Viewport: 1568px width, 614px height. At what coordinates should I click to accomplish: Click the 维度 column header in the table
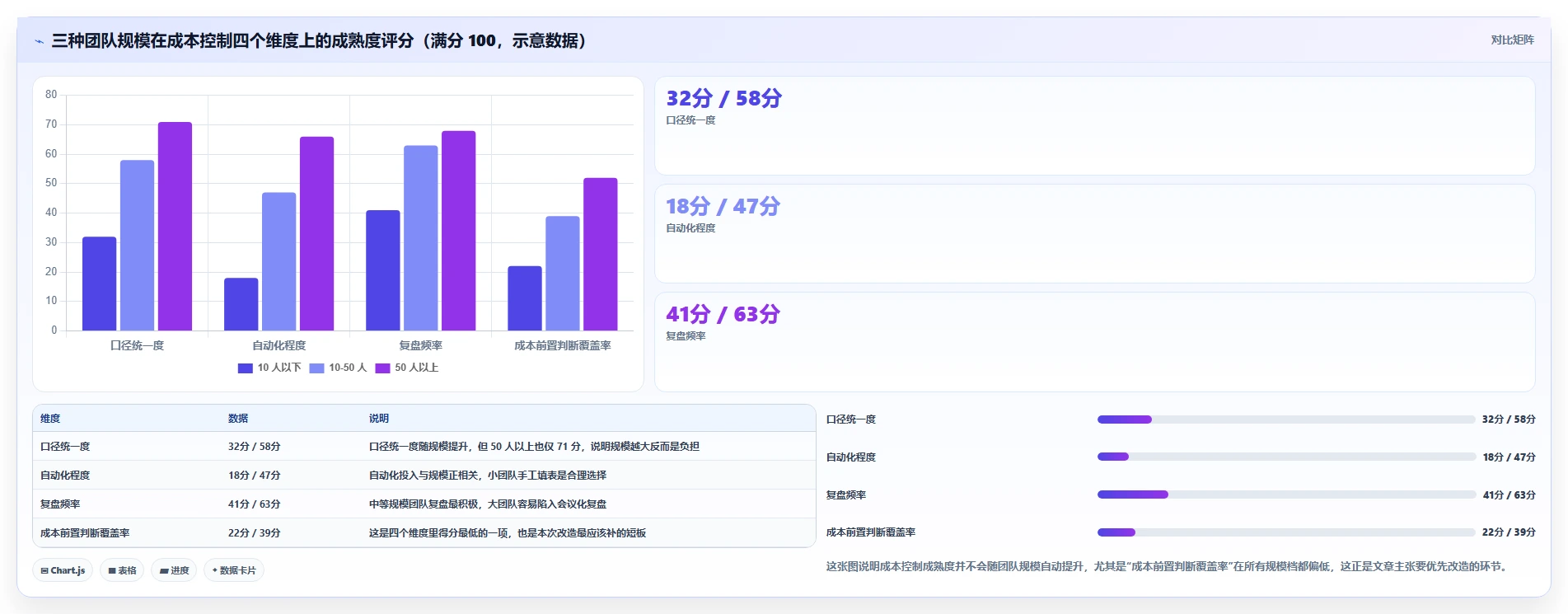point(50,419)
